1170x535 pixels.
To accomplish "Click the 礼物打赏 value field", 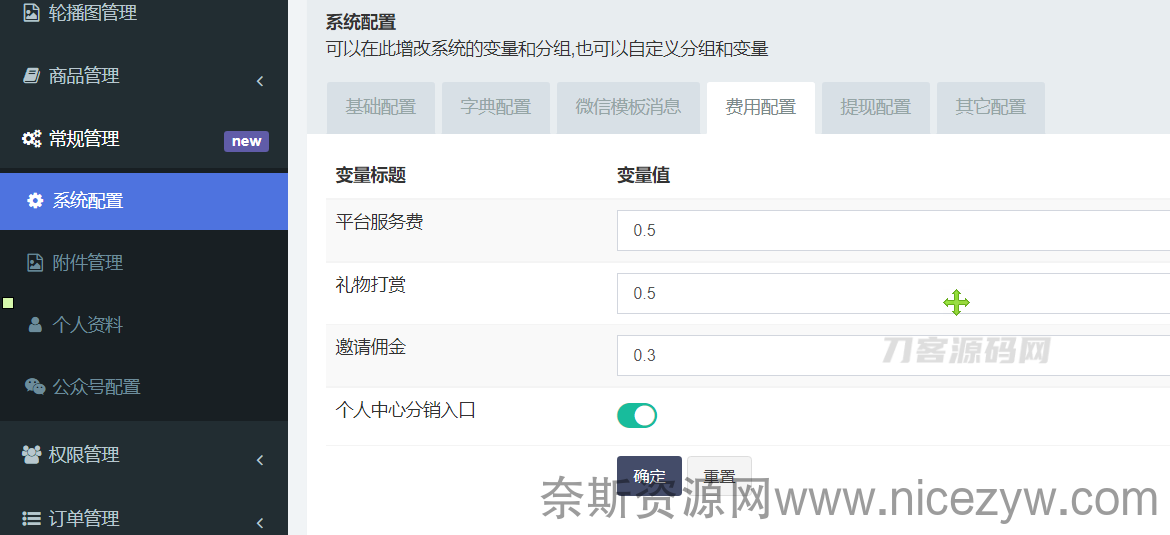I will coord(893,293).
